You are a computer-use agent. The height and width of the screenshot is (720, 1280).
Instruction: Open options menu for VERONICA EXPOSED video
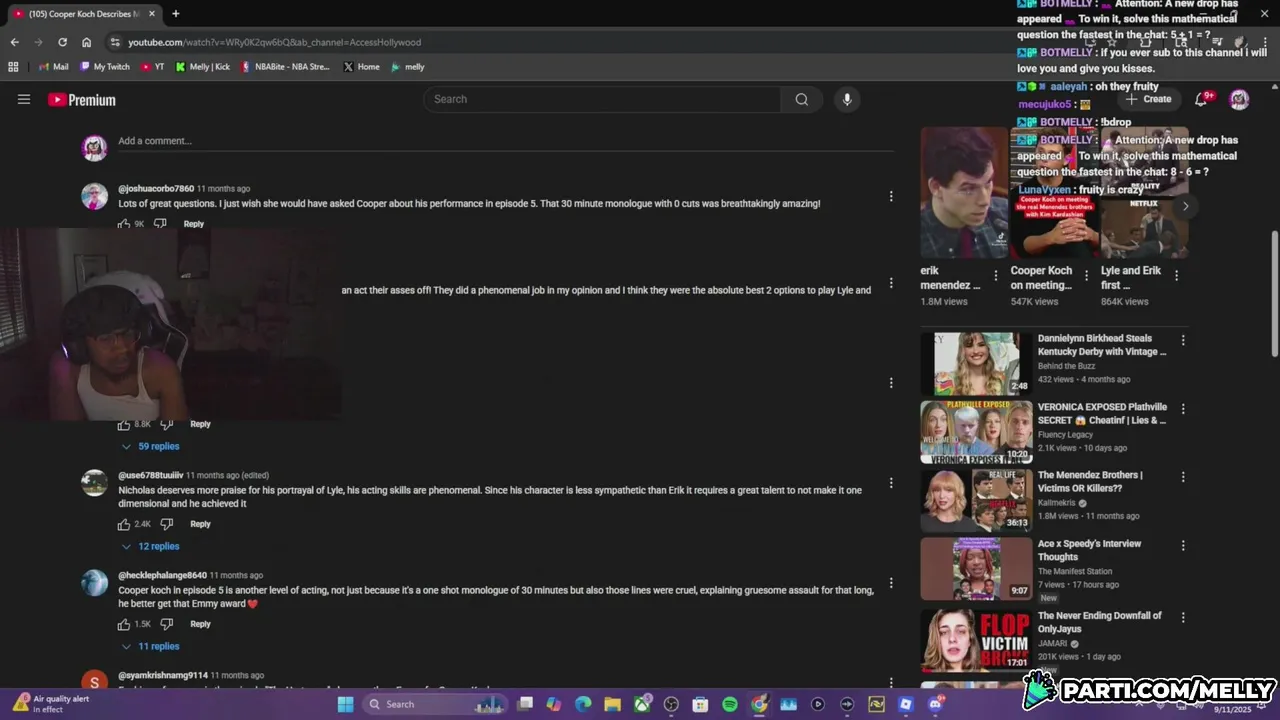coord(1183,409)
